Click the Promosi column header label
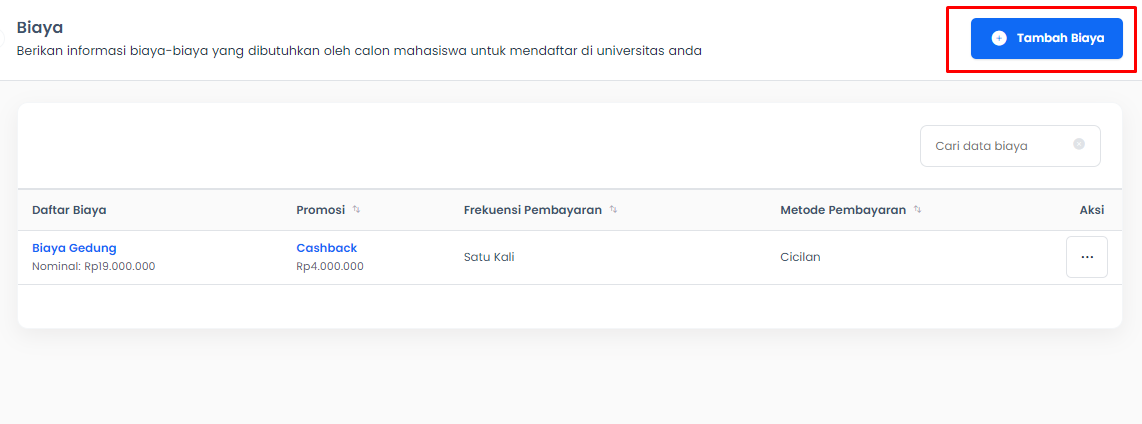The image size is (1142, 424). pyautogui.click(x=320, y=210)
